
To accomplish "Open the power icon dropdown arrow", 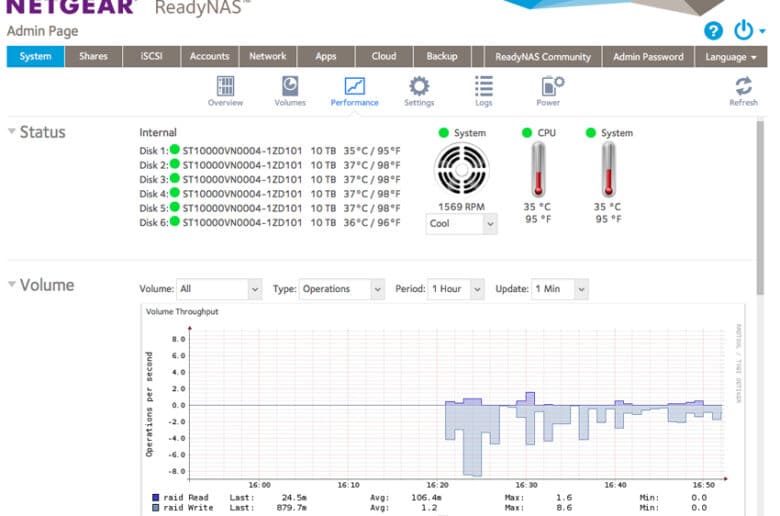I will click(x=762, y=31).
